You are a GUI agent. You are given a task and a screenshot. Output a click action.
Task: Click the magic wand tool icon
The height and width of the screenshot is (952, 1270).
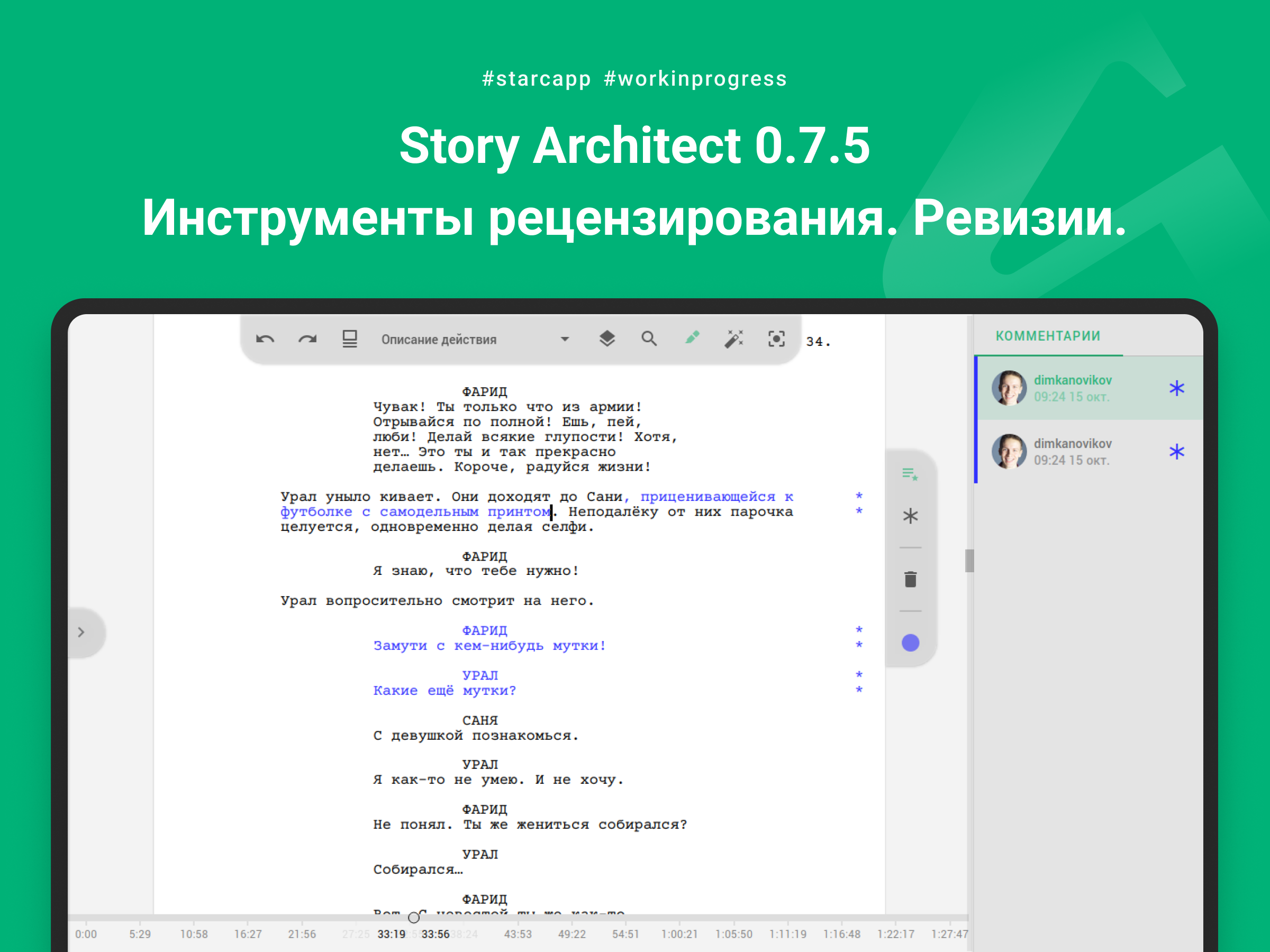point(734,339)
